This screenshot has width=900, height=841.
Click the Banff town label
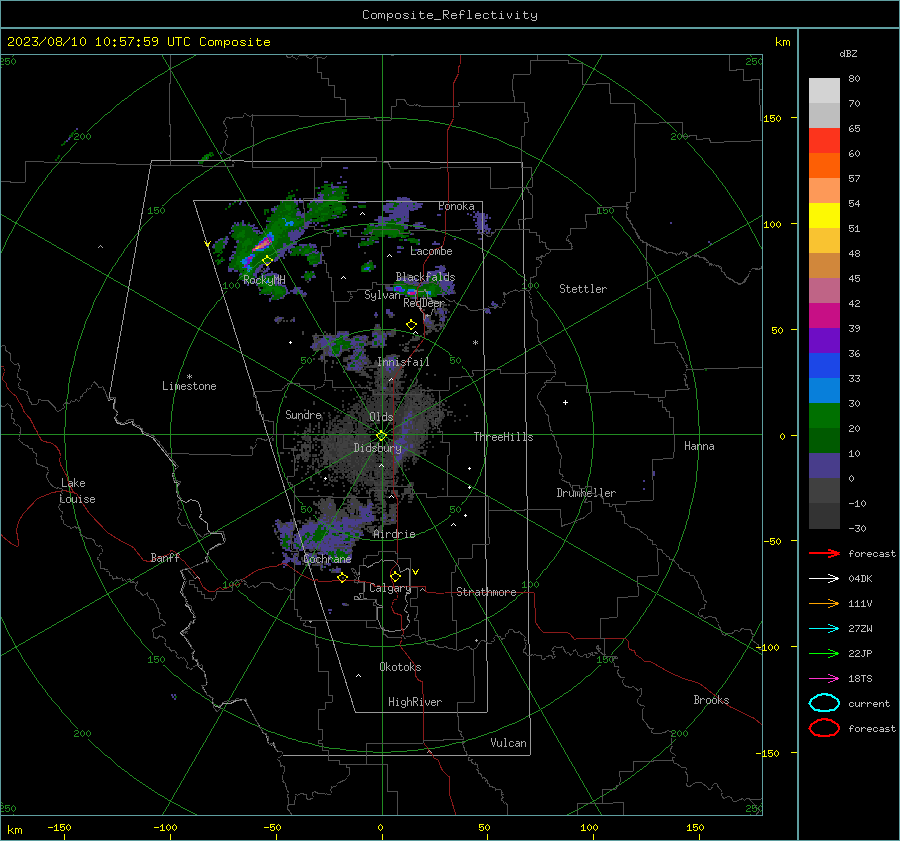[x=165, y=558]
